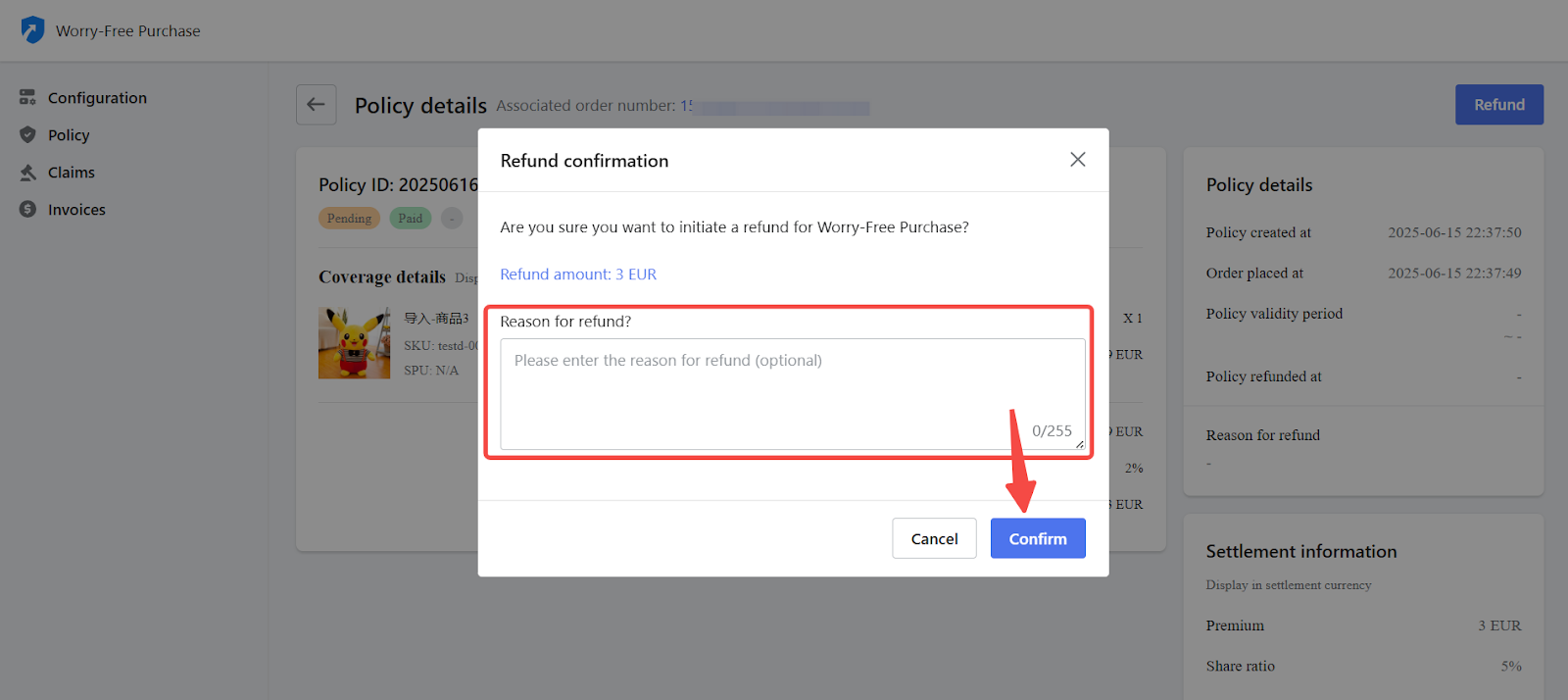Click the Policy shield icon in the sidebar
The image size is (1568, 700).
(27, 135)
